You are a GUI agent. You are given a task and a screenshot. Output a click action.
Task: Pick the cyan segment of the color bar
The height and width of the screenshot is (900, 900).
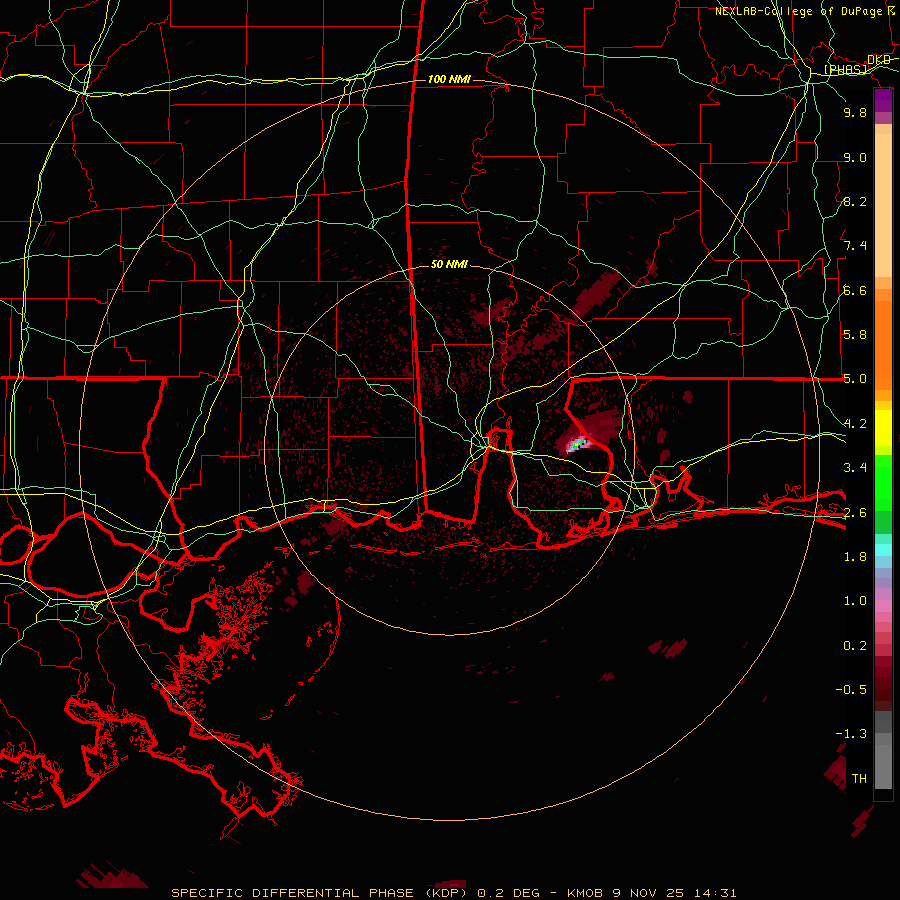883,549
